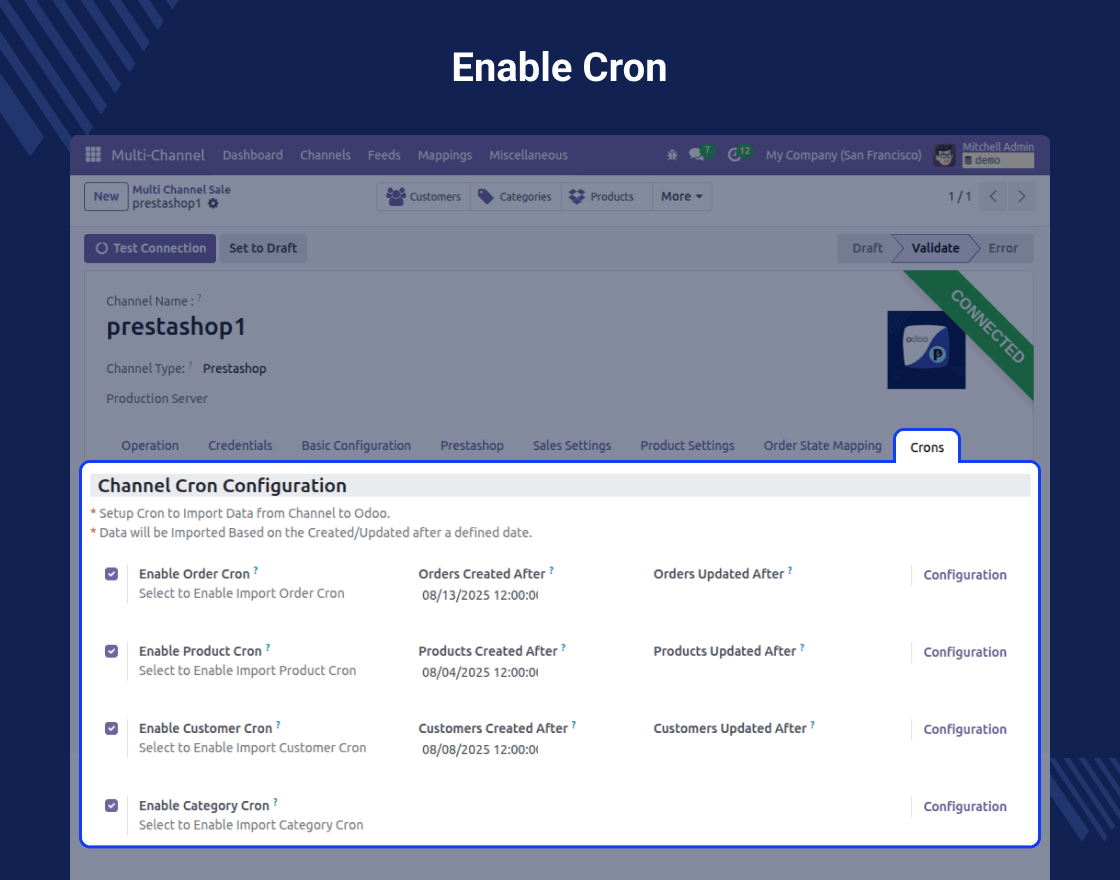1120x880 pixels.
Task: Click the Prestashop channel type value
Action: [234, 369]
